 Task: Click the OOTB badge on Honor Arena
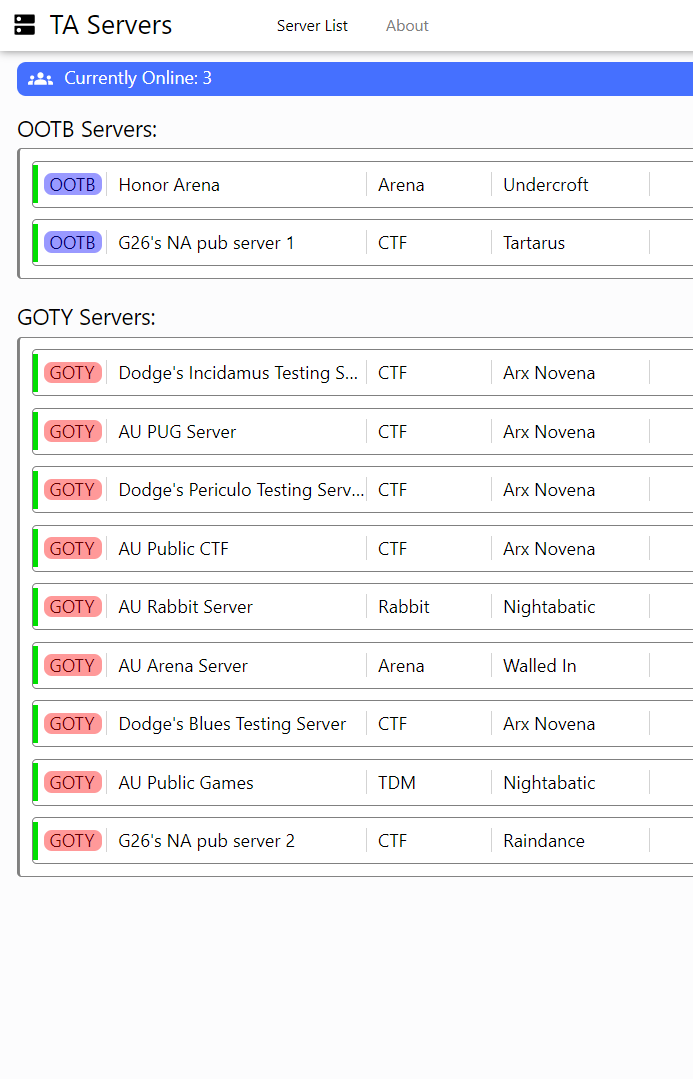click(x=73, y=185)
